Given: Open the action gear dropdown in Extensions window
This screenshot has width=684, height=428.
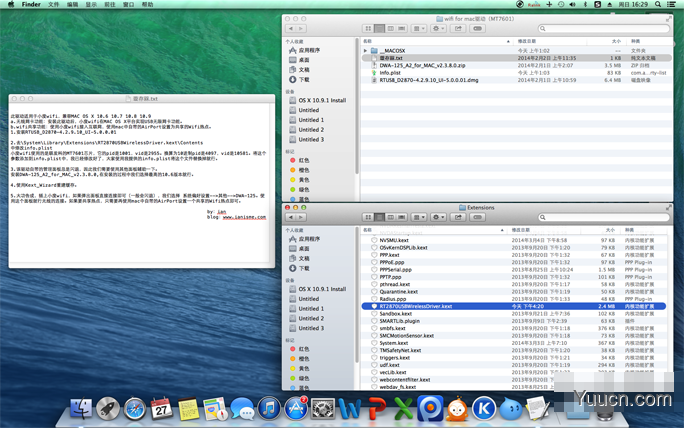Looking at the screenshot, I should coord(438,217).
